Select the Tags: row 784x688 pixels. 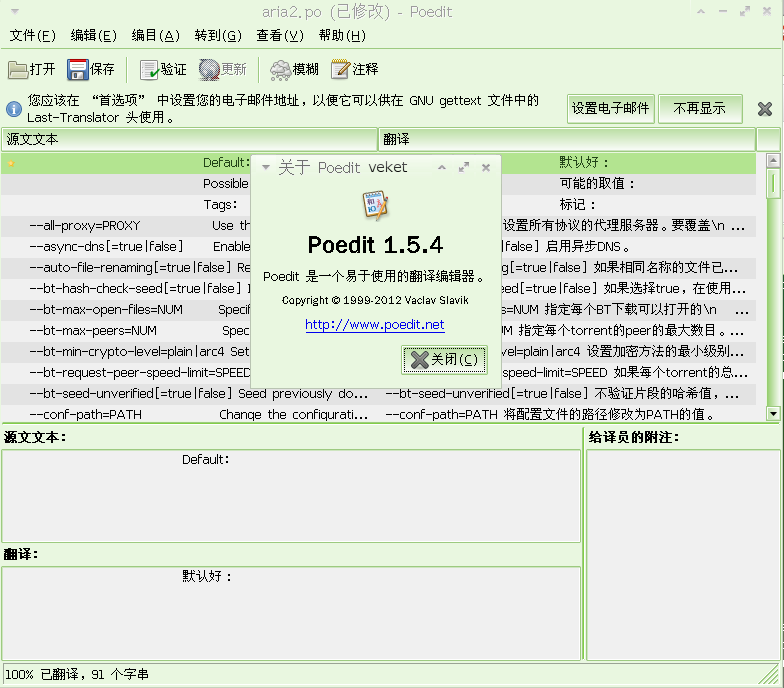pyautogui.click(x=378, y=205)
